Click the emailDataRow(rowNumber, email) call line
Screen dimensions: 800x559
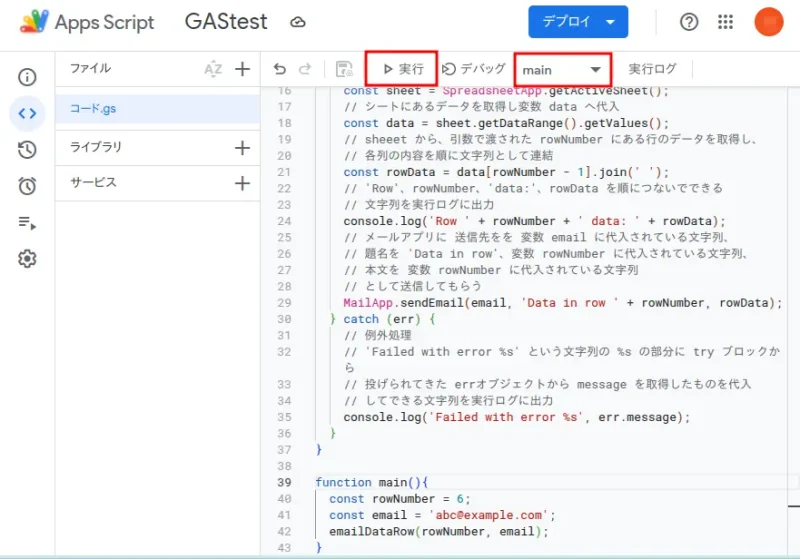[439, 531]
